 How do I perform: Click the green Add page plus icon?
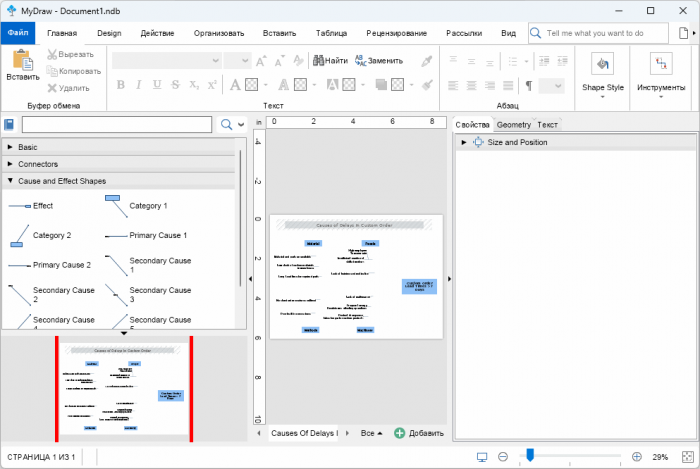[400, 433]
